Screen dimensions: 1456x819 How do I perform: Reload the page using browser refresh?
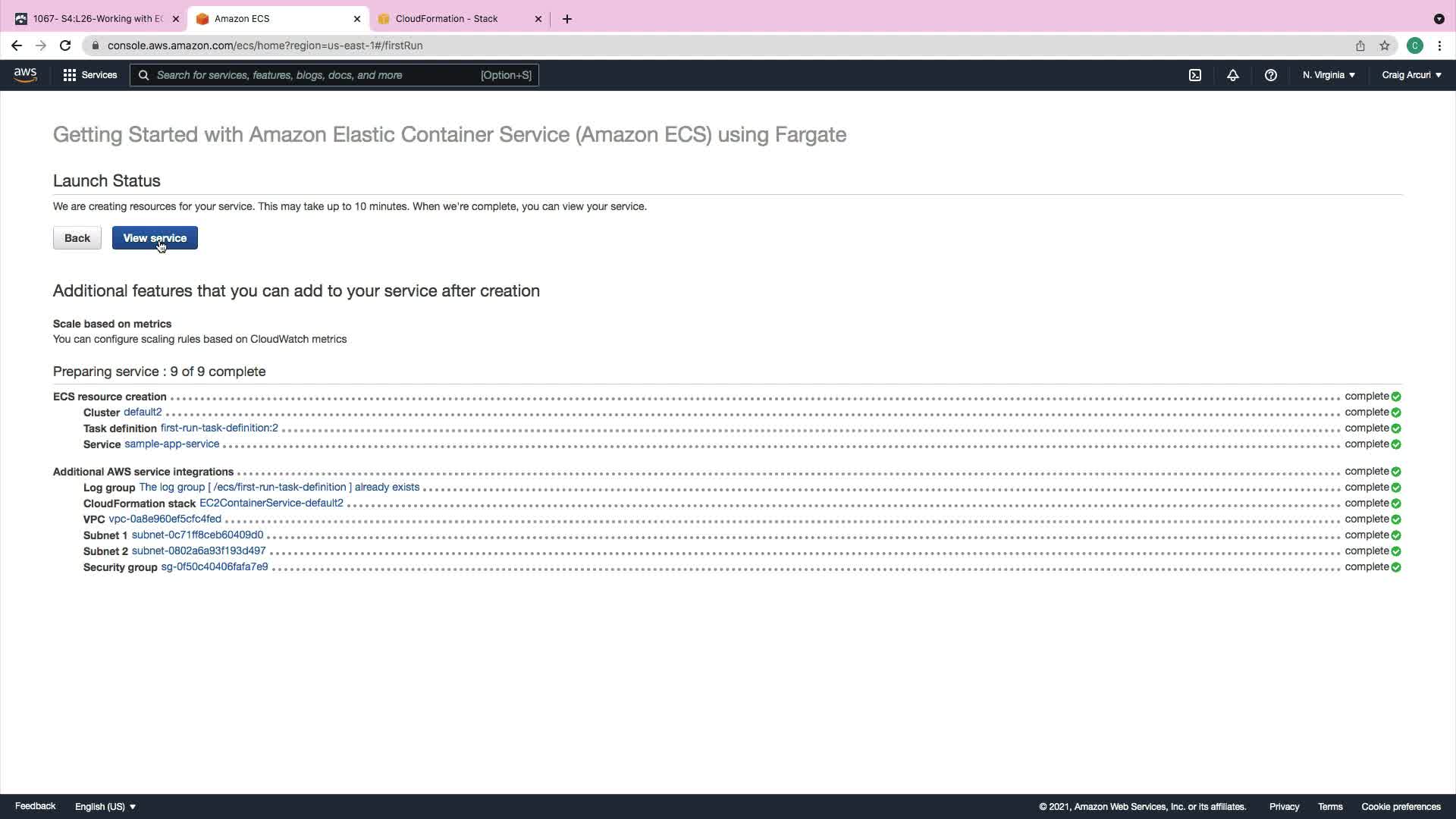tap(65, 45)
